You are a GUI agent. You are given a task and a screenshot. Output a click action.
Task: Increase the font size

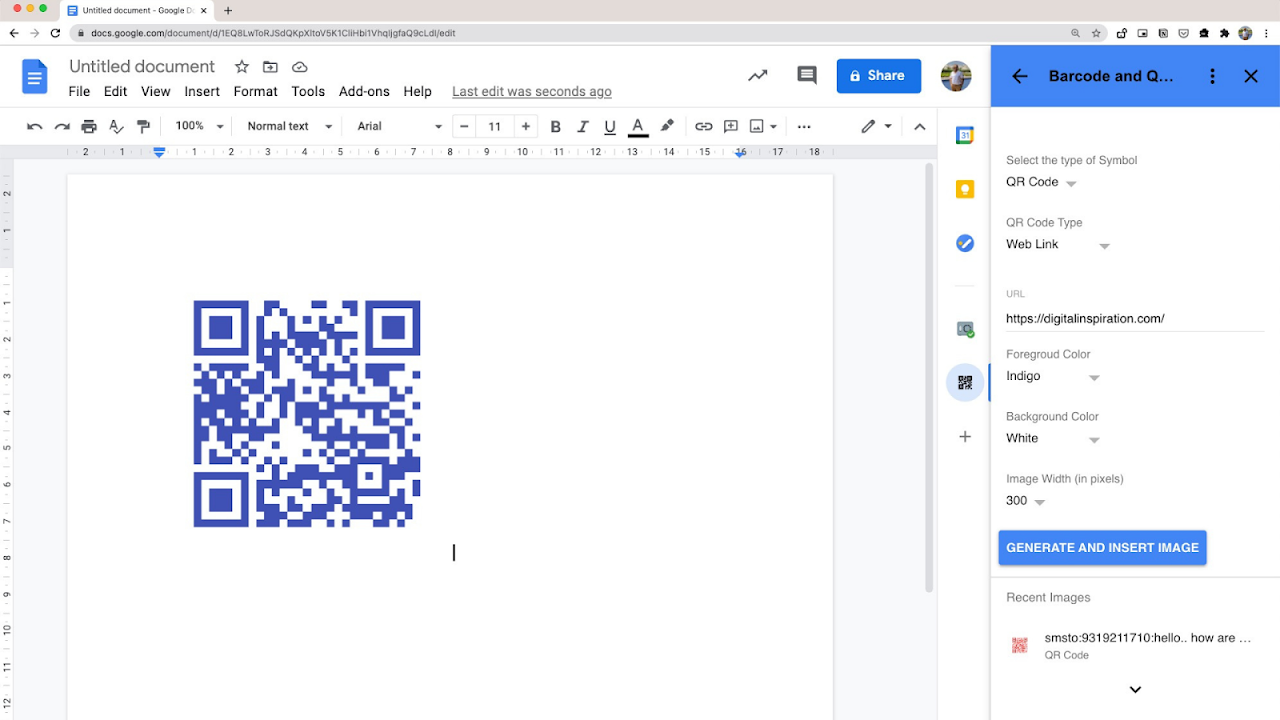coord(526,126)
